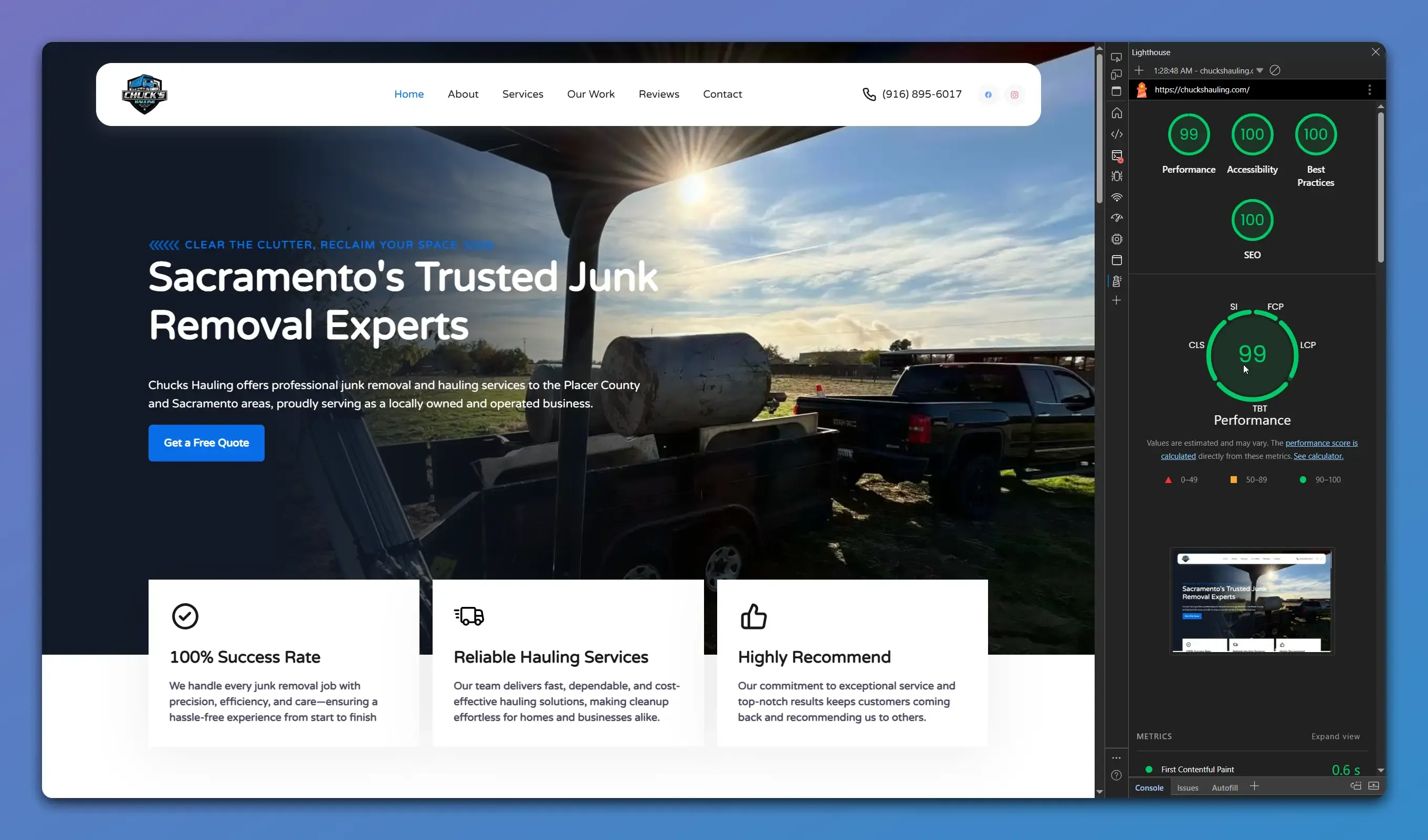This screenshot has width=1428, height=840.
Task: Open the Network wifi icon
Action: (1116, 197)
